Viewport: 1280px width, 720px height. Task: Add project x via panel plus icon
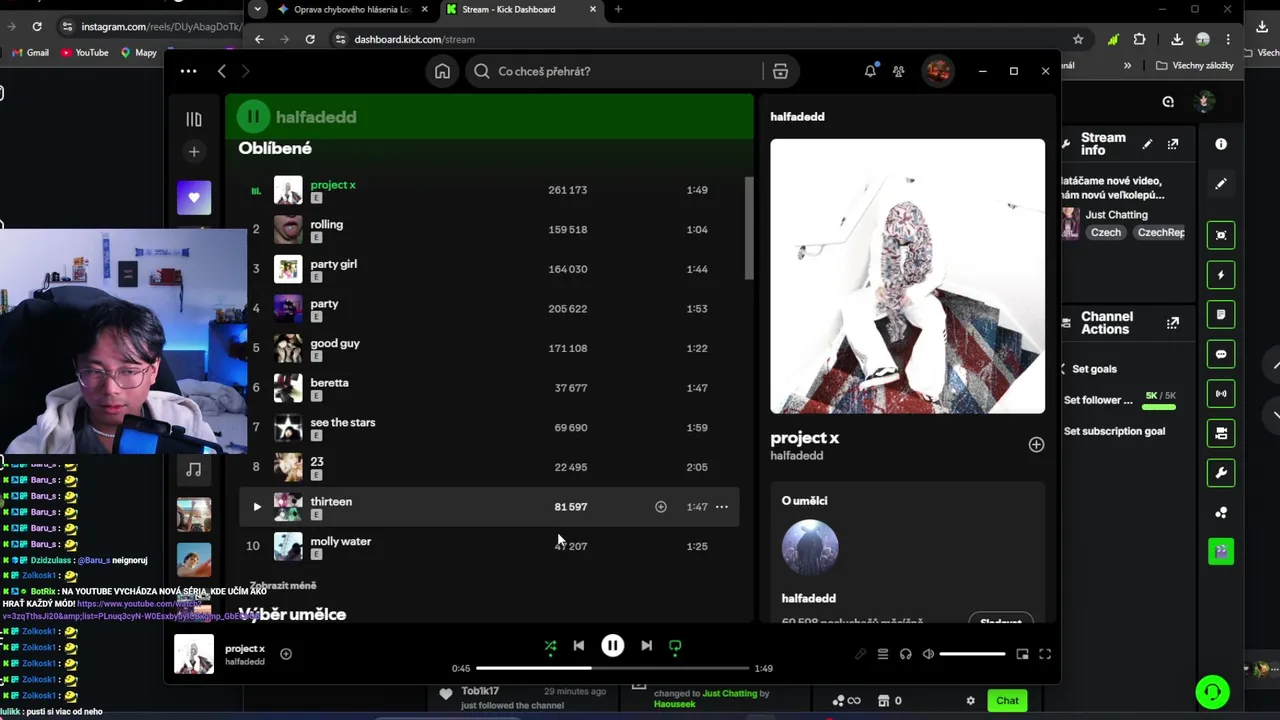click(x=1036, y=445)
